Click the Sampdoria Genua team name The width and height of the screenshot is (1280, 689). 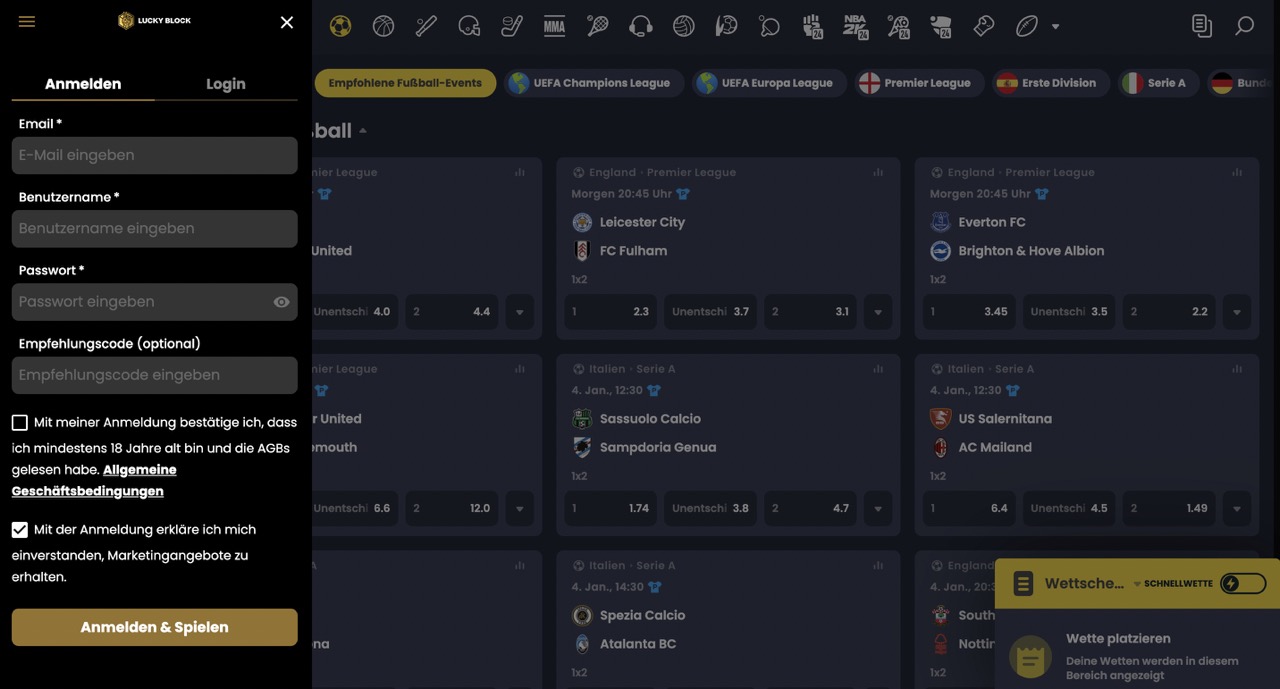[658, 447]
